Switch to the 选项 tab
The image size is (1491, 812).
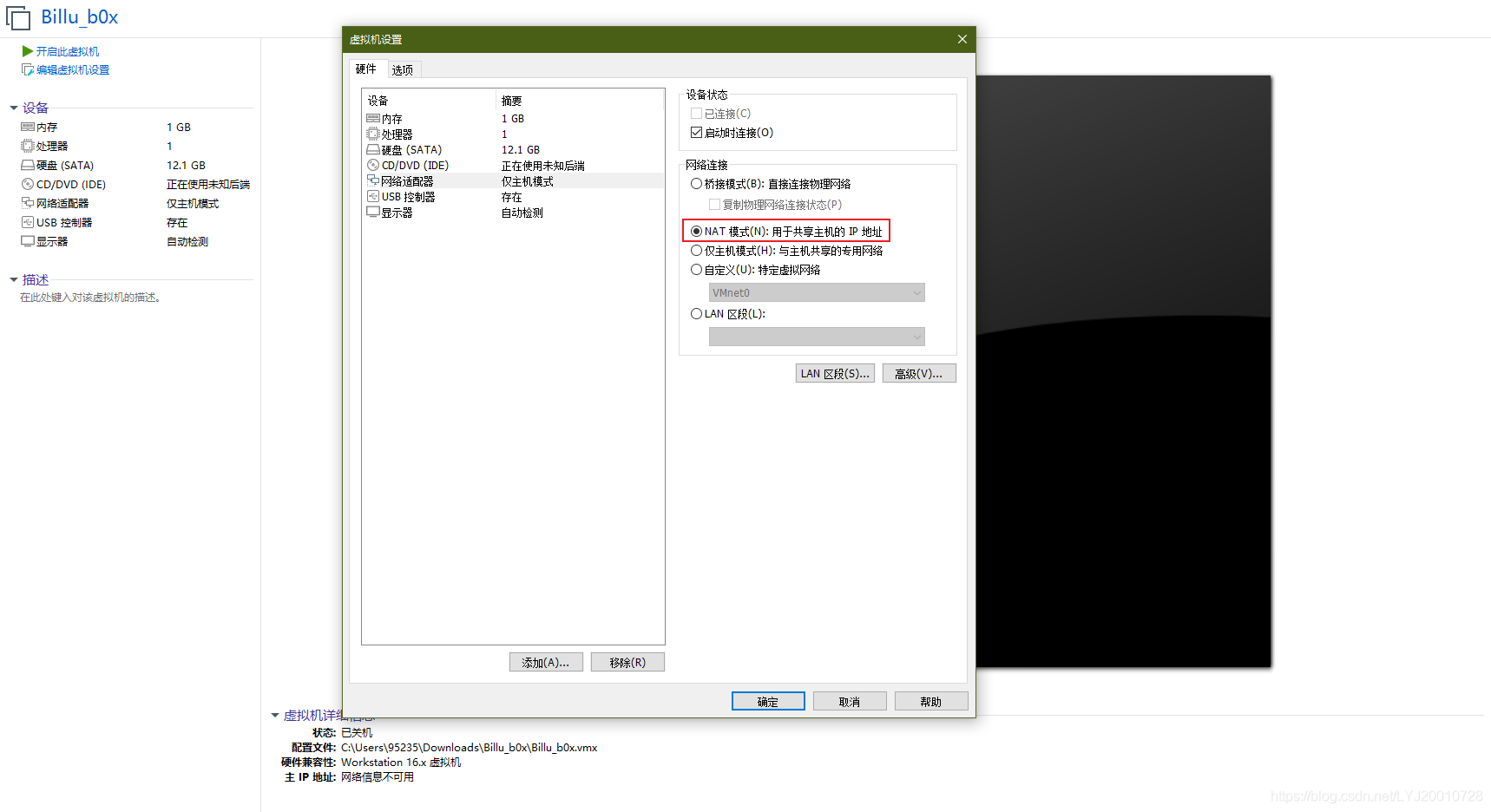(x=403, y=70)
